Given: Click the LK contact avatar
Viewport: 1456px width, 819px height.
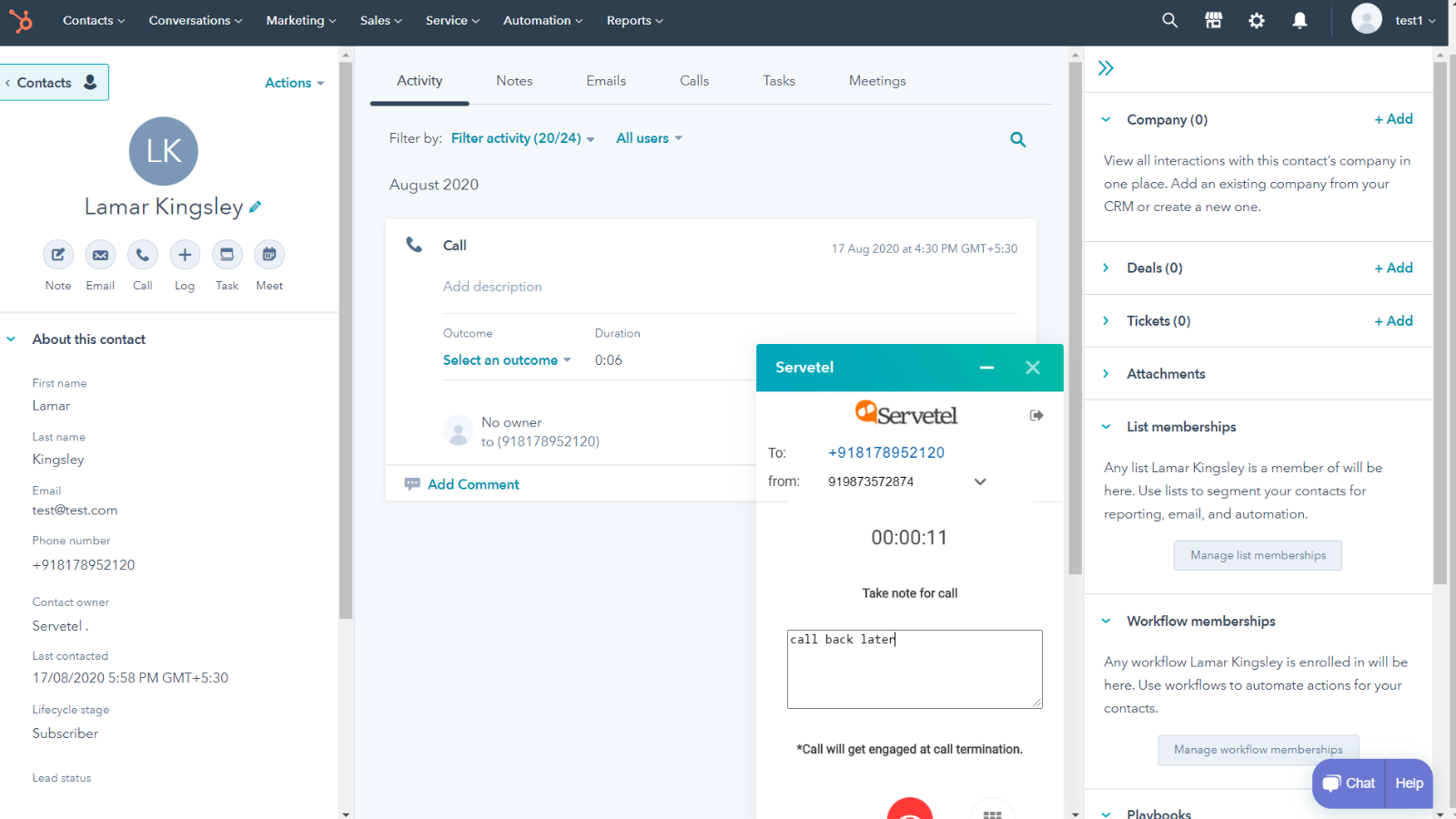Looking at the screenshot, I should [164, 151].
